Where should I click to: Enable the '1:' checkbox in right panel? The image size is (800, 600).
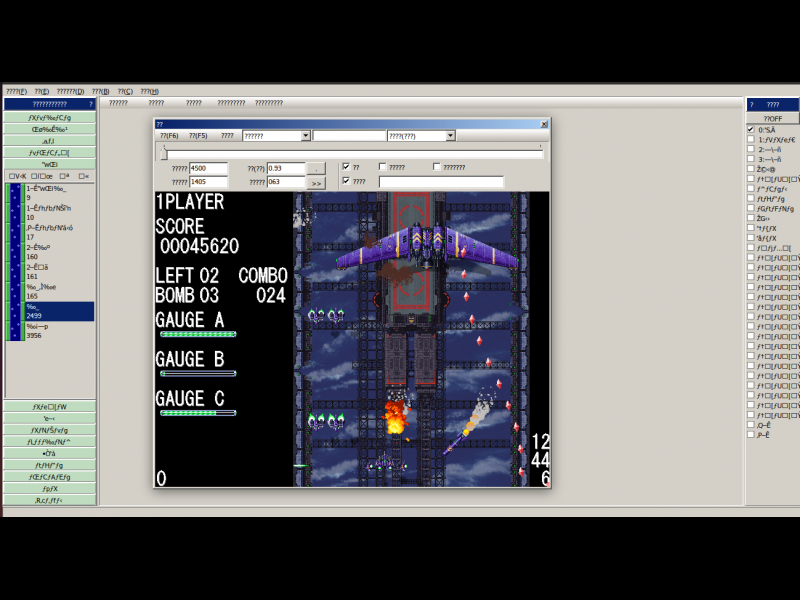[x=752, y=140]
